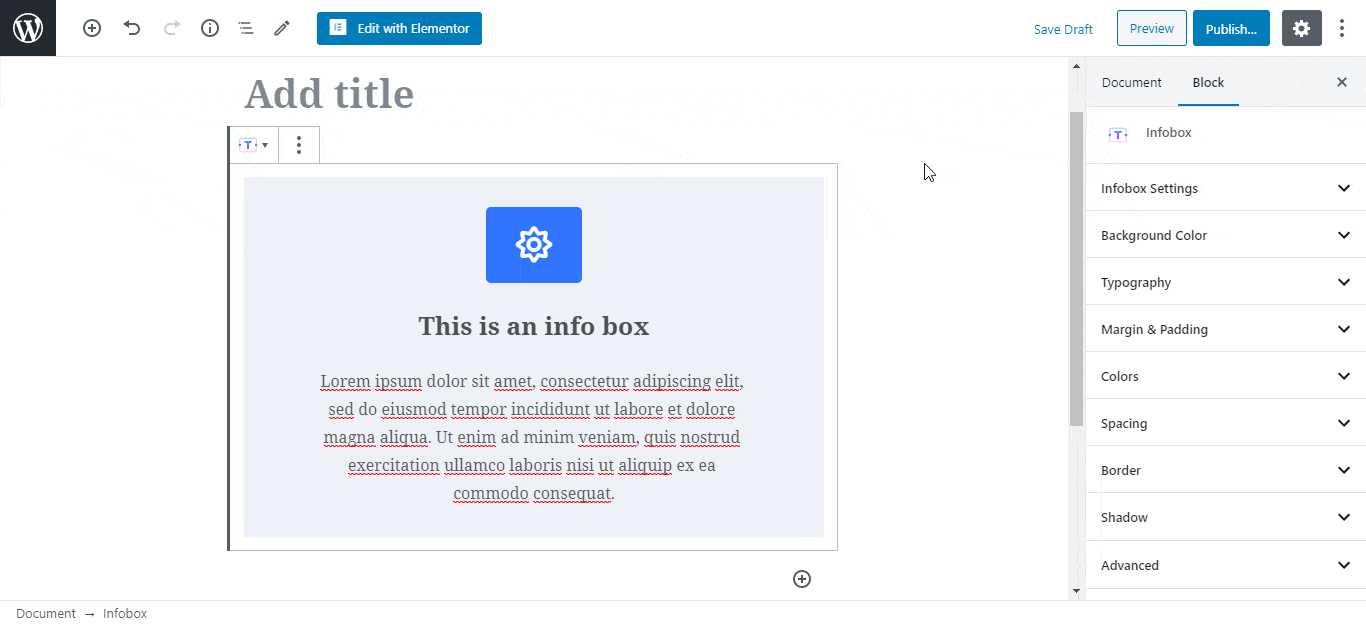Open the content structure info icon

pyautogui.click(x=209, y=28)
